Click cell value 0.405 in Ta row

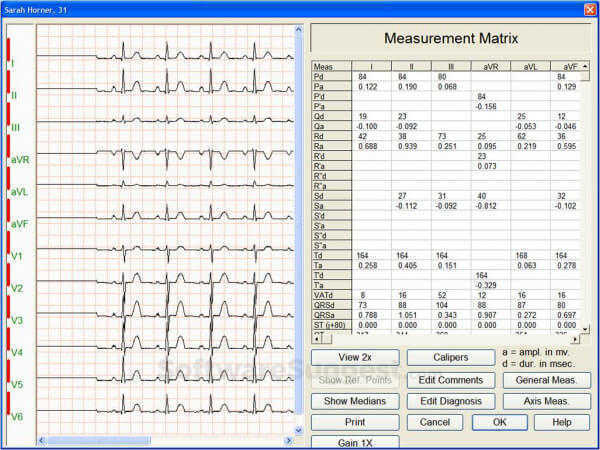tap(408, 266)
